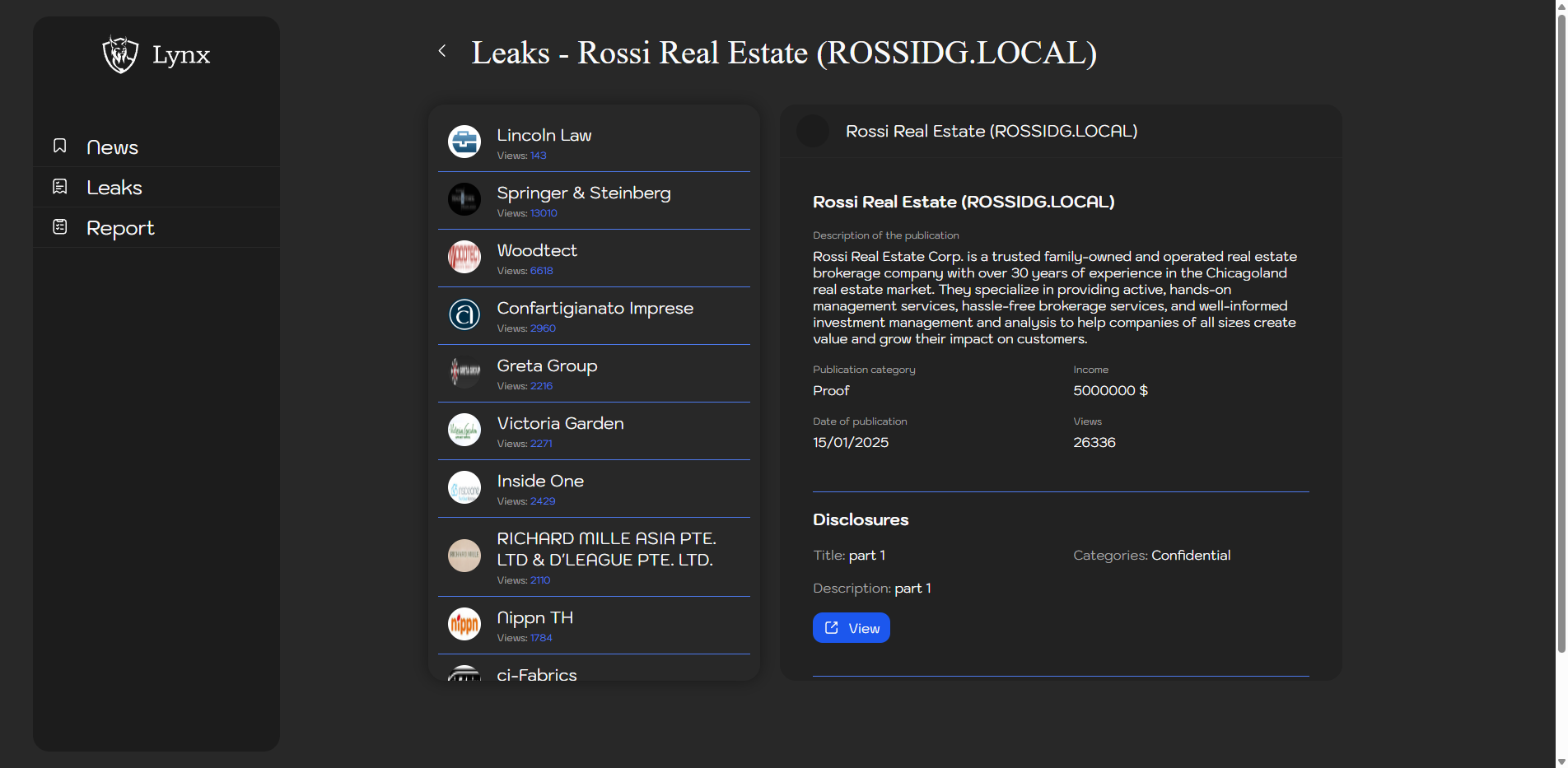Click the dark avatar beside Rossi Real Estate header
The height and width of the screenshot is (768, 1568).
pos(813,131)
